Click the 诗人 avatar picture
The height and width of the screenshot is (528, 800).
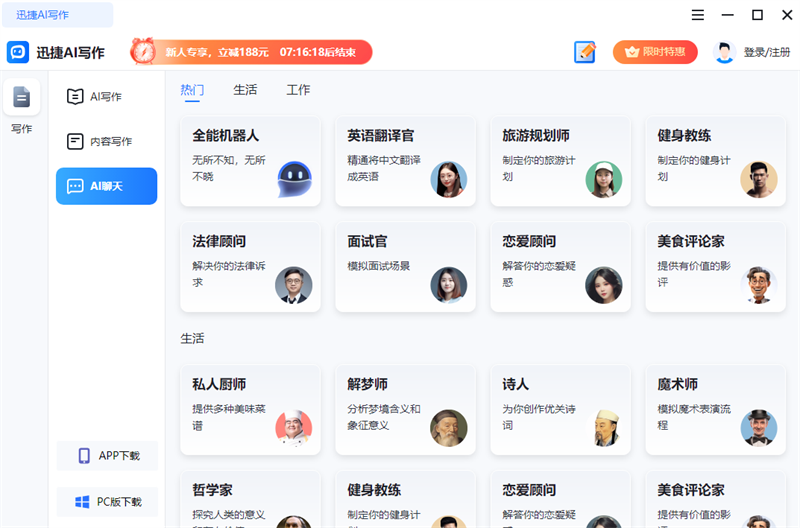coord(604,428)
